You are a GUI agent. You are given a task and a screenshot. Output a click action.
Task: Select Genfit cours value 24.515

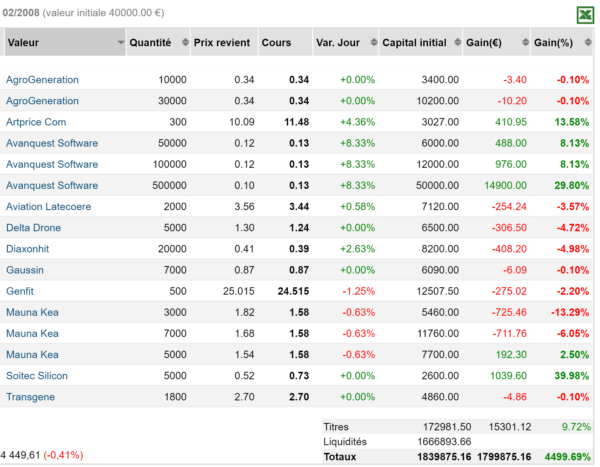293,291
